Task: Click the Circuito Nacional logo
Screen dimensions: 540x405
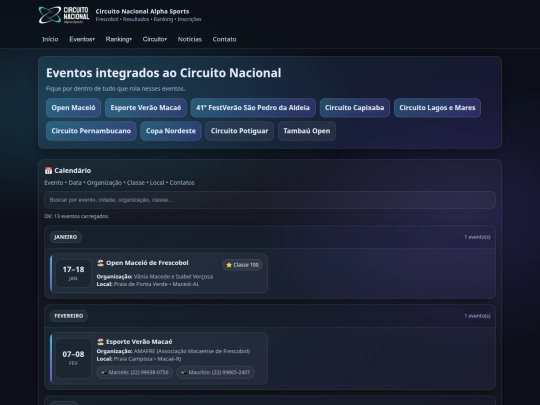Action: point(64,15)
